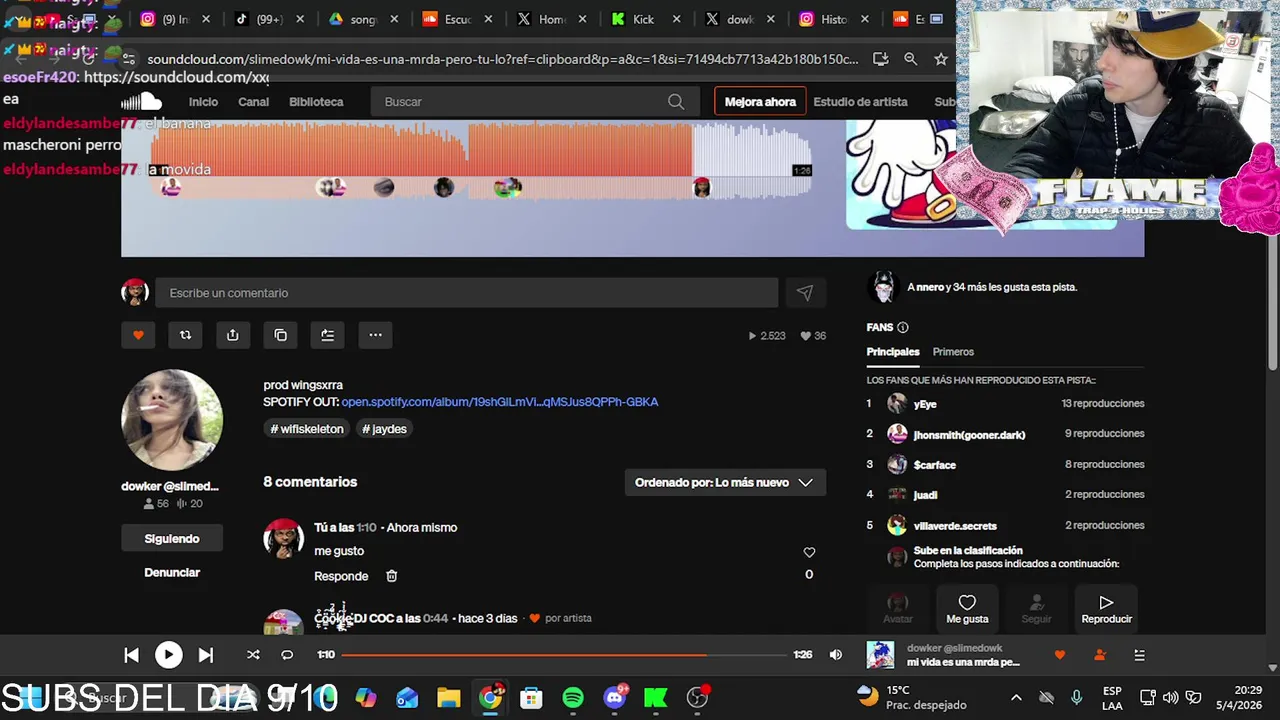Image resolution: width=1280 pixels, height=720 pixels.
Task: Reply via the Responde link
Action: coord(341,576)
